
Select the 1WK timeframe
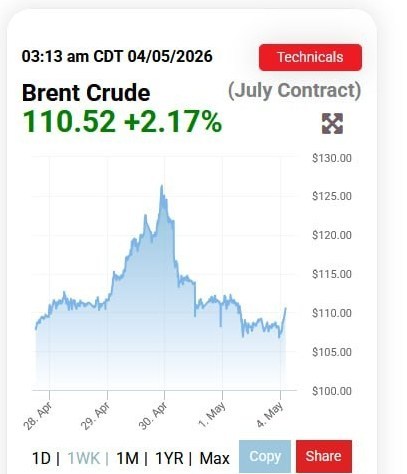pos(84,458)
